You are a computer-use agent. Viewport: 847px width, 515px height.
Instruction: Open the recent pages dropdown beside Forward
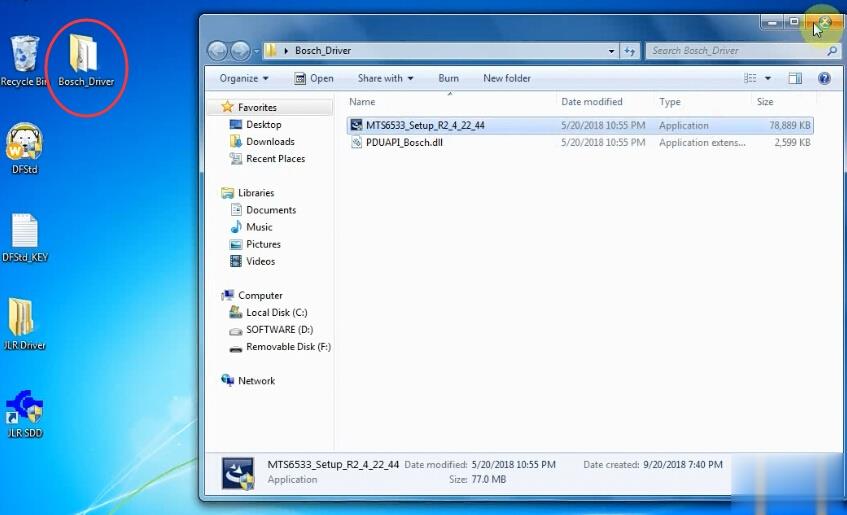click(x=257, y=51)
